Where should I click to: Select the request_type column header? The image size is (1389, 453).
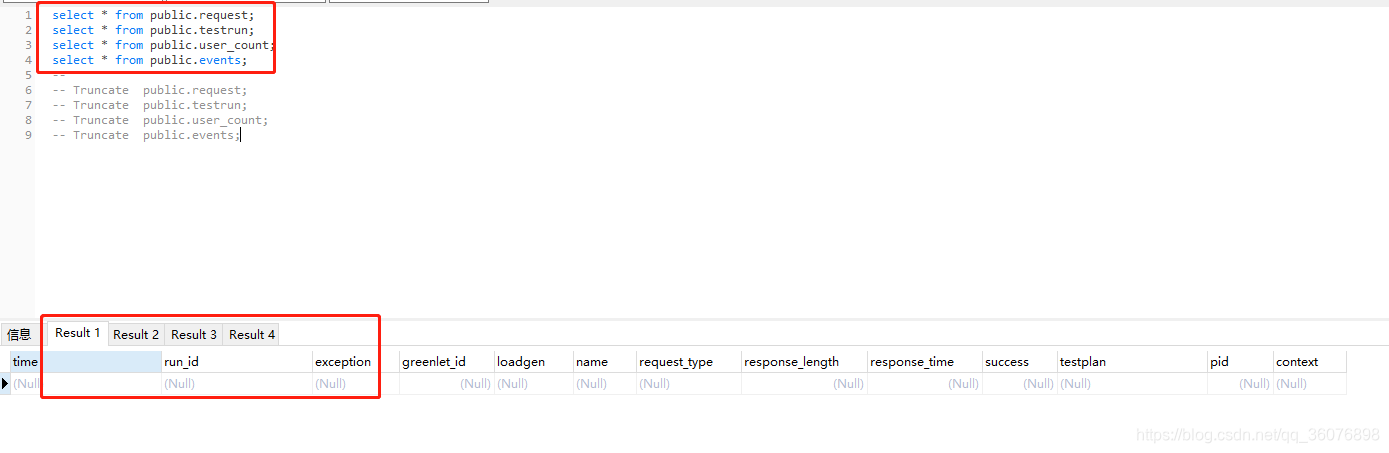point(689,362)
